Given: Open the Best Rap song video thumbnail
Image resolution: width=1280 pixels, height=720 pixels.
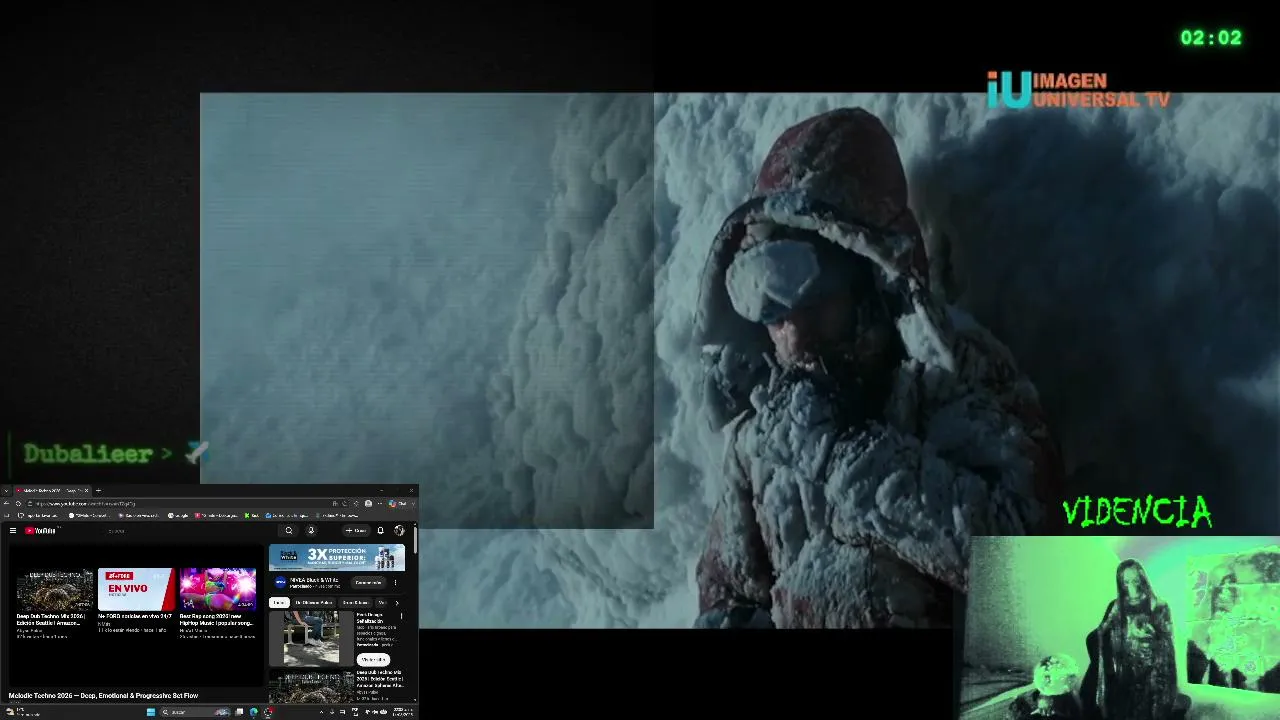Looking at the screenshot, I should tap(218, 590).
